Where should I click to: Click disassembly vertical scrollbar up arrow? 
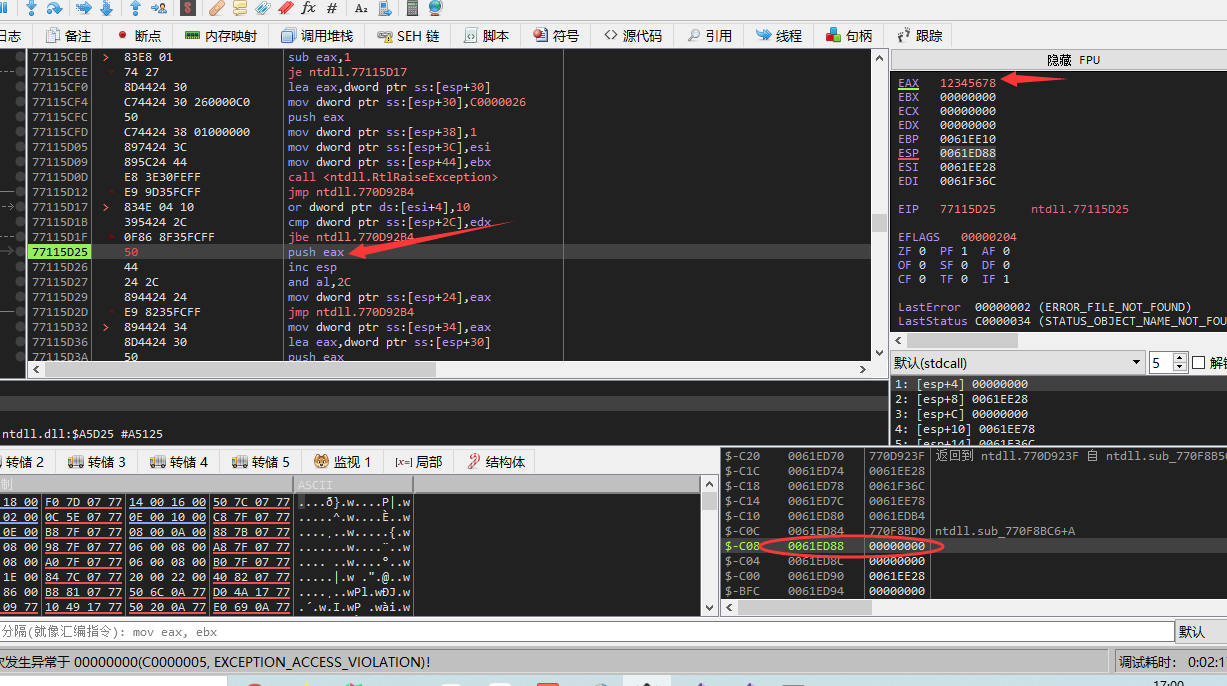click(x=880, y=60)
